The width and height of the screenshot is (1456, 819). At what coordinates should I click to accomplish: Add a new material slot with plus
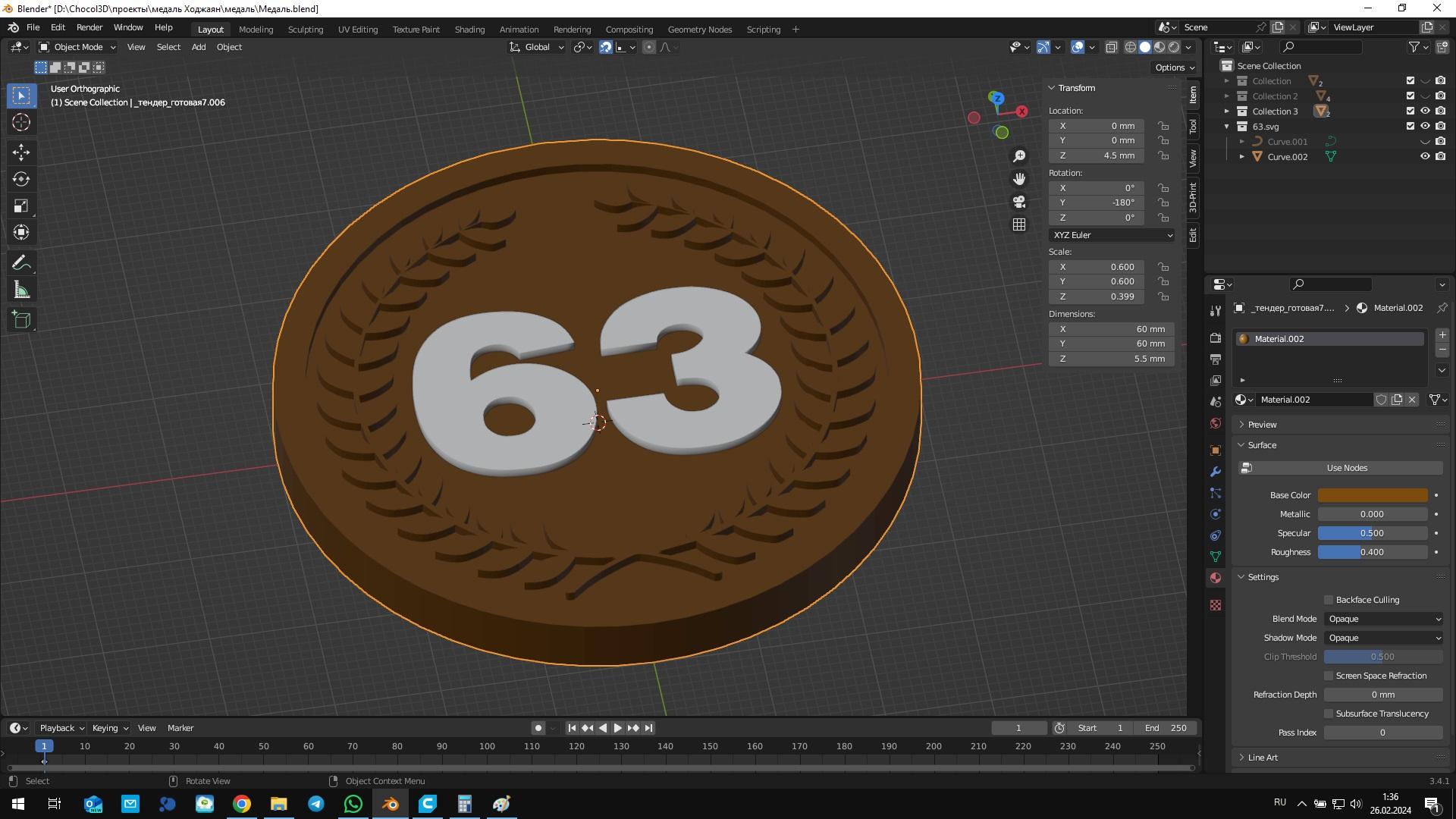tap(1442, 335)
